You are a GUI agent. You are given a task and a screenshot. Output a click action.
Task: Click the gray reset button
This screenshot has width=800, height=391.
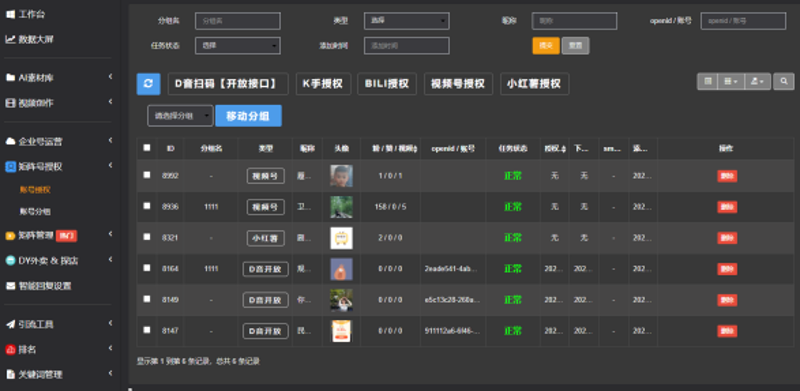[576, 45]
